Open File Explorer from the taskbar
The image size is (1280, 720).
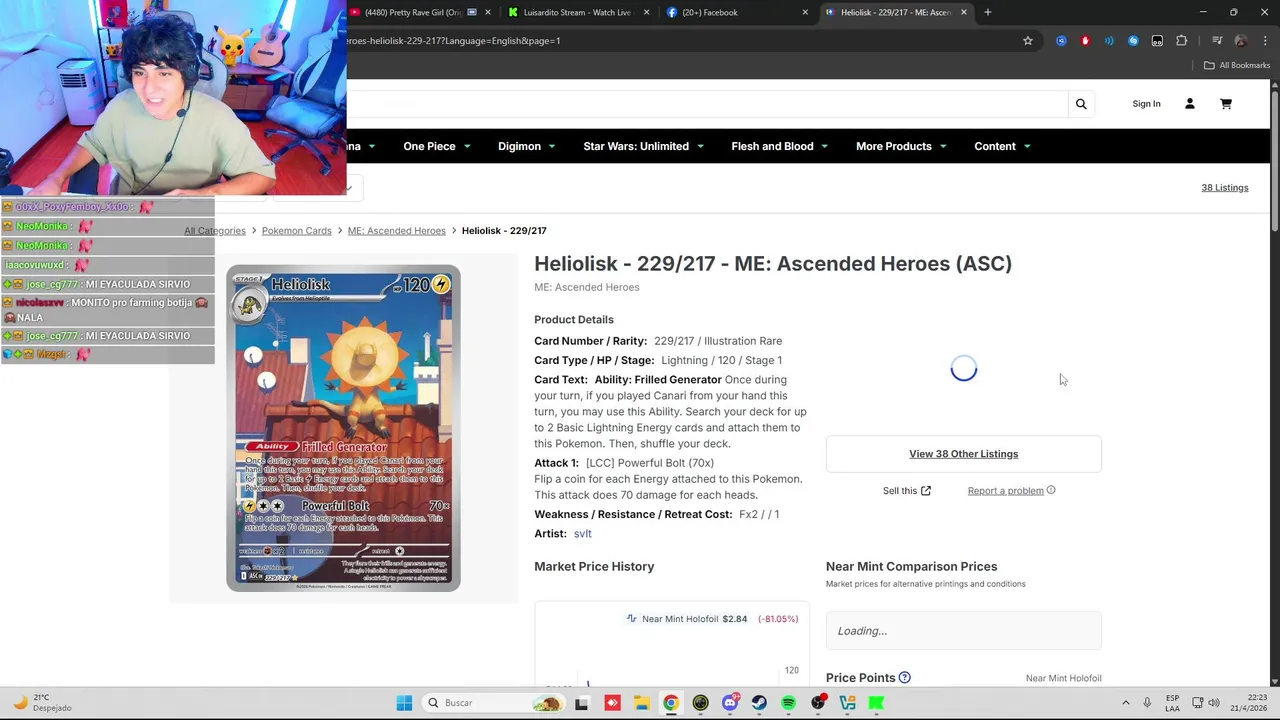coord(641,703)
